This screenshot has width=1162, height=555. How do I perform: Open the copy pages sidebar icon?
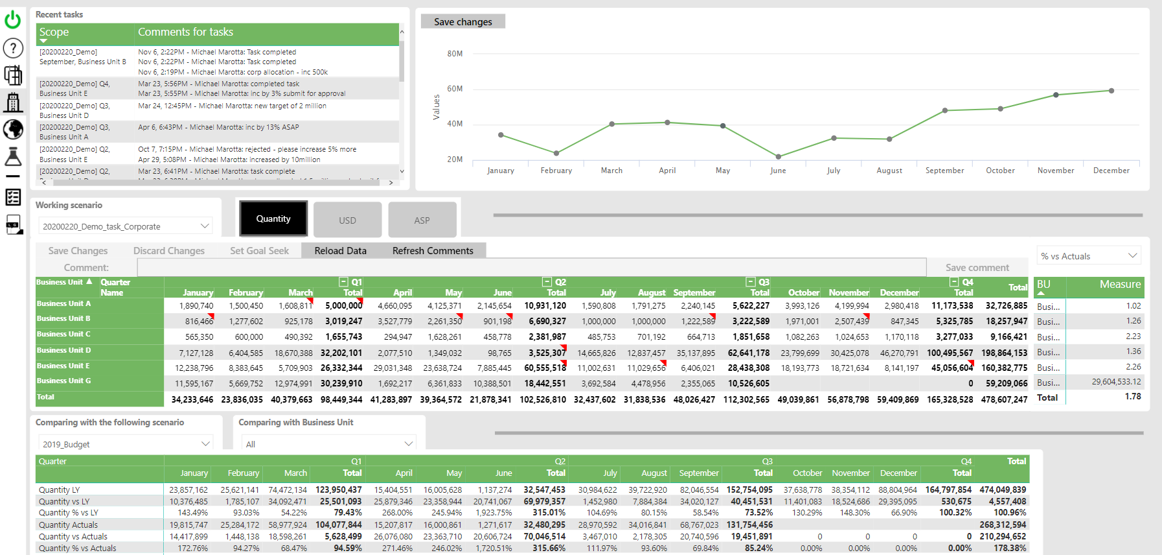point(13,75)
